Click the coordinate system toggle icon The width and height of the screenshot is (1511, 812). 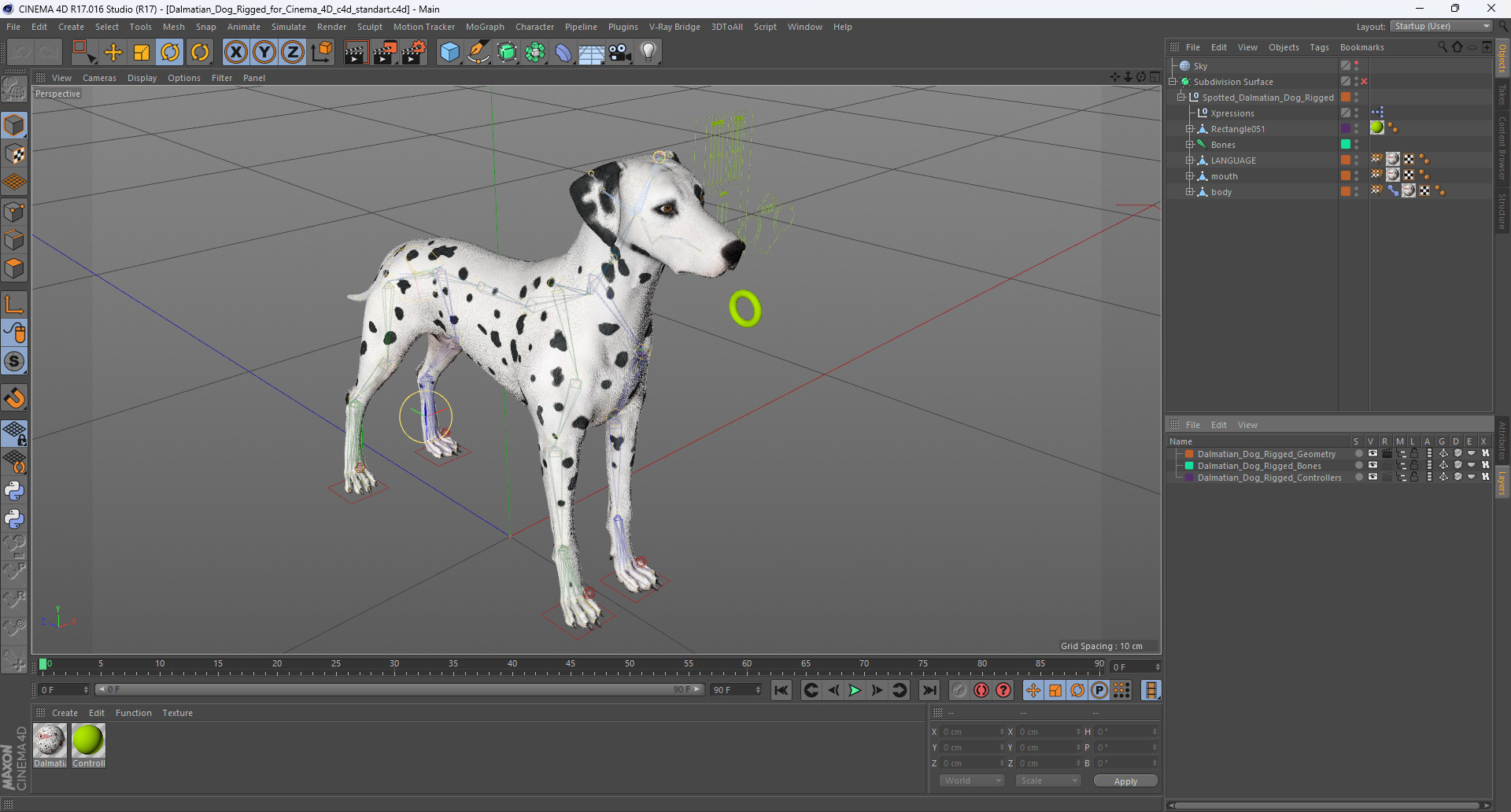(322, 53)
